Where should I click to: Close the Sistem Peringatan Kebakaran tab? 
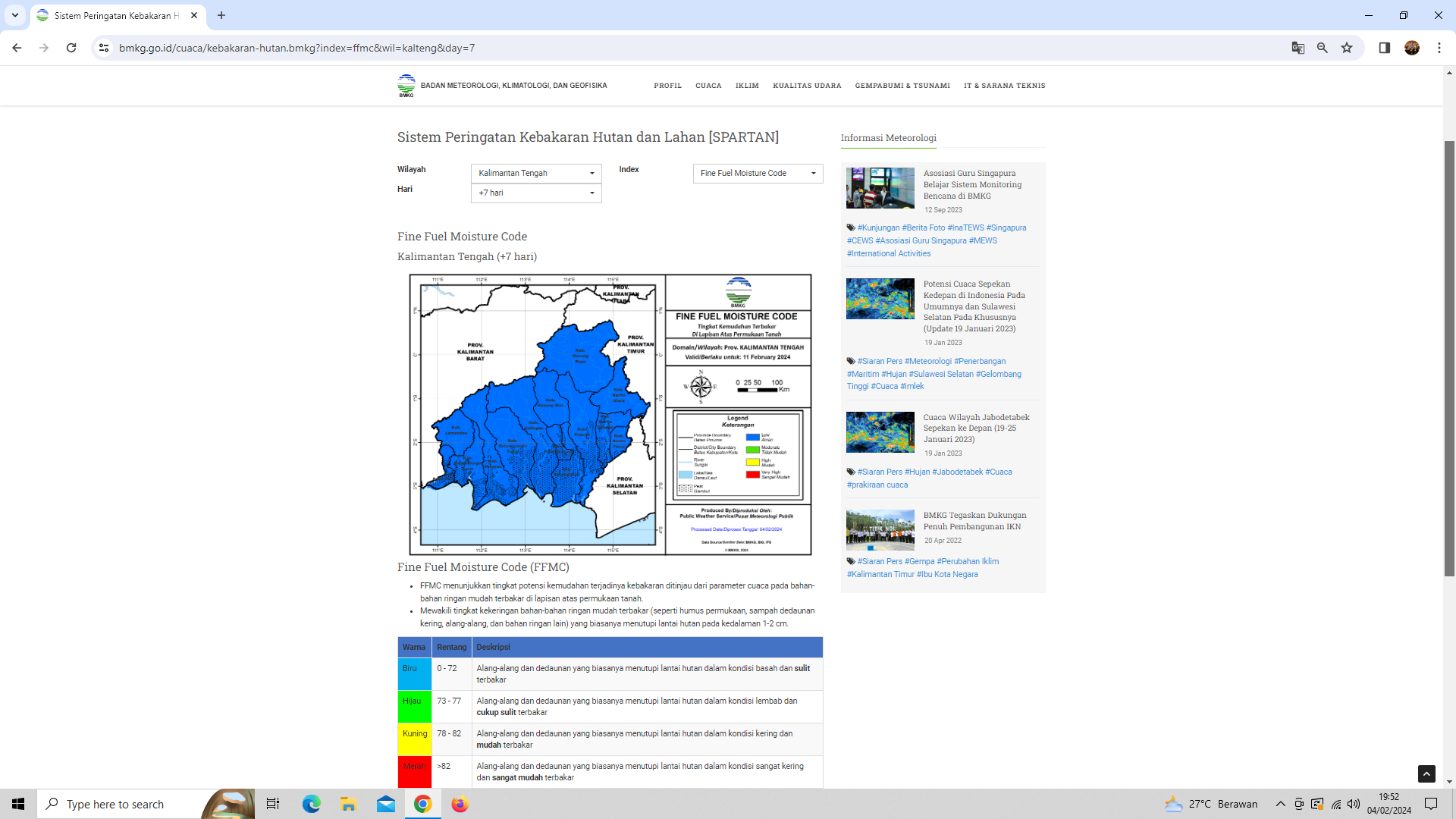click(x=194, y=15)
